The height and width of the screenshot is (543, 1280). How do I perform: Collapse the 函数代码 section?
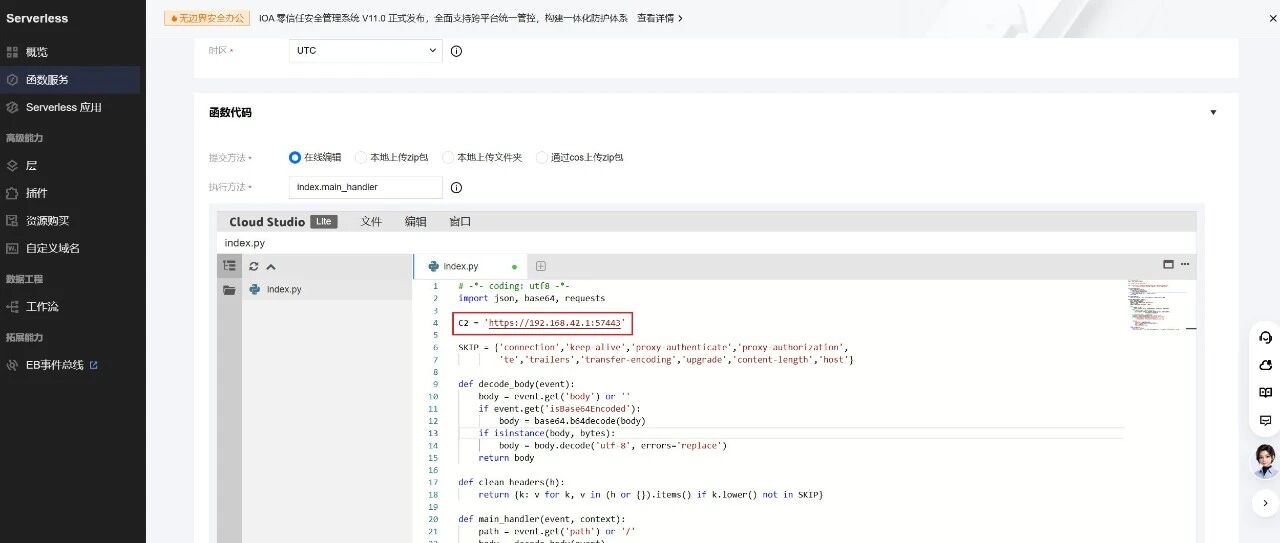[1214, 113]
